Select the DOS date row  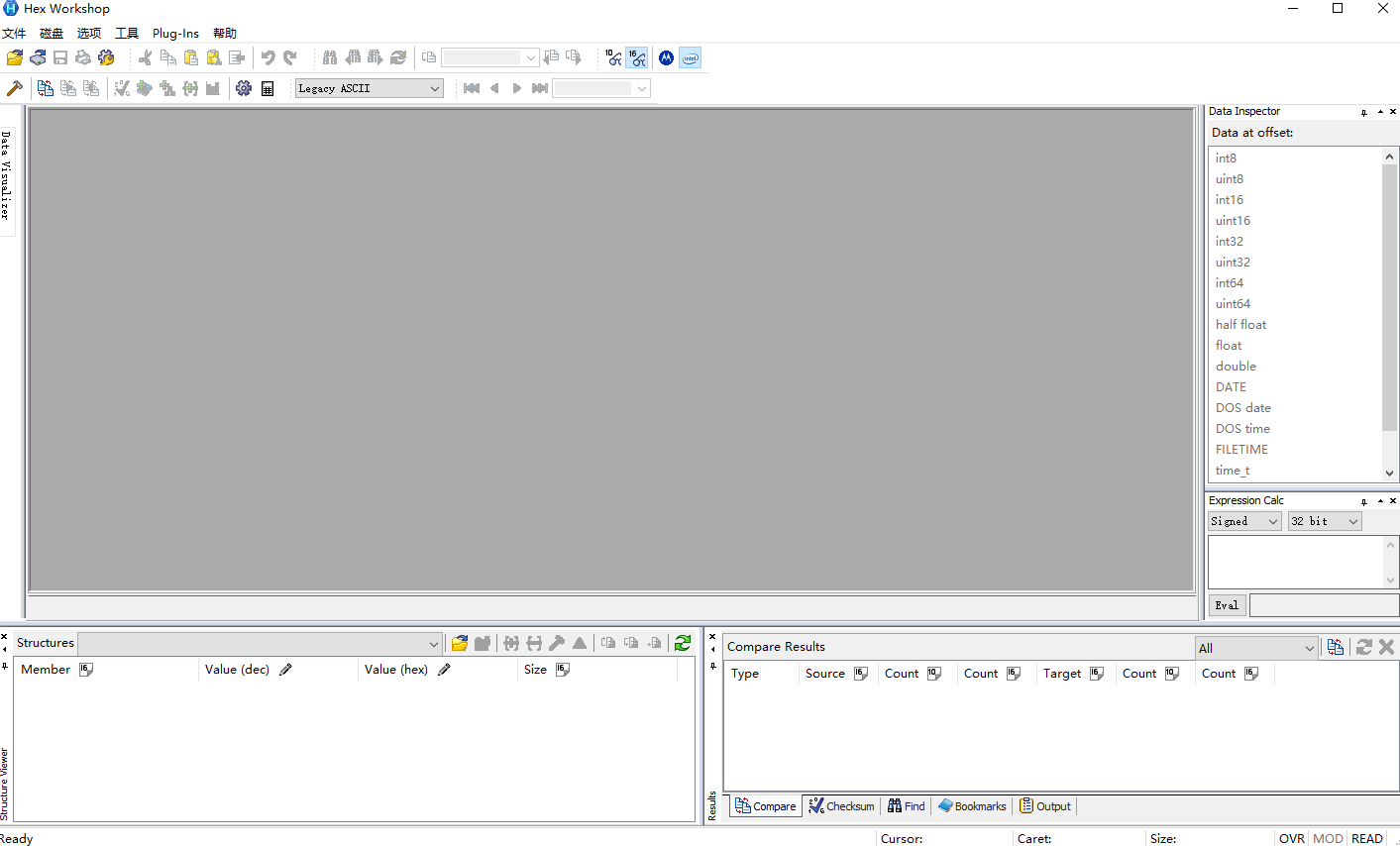point(1295,408)
